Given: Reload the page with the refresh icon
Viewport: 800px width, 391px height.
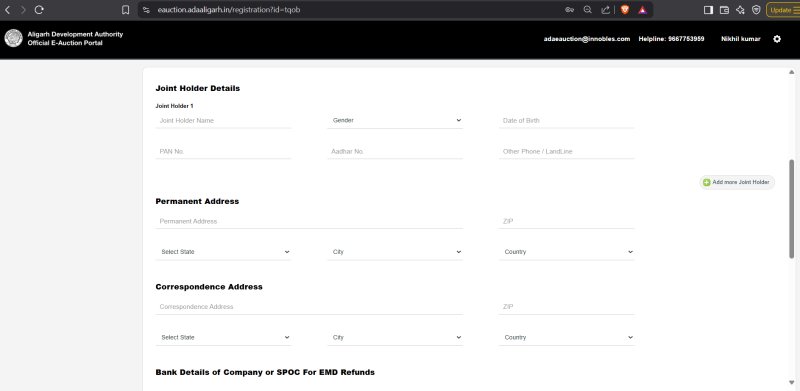Looking at the screenshot, I should point(39,10).
